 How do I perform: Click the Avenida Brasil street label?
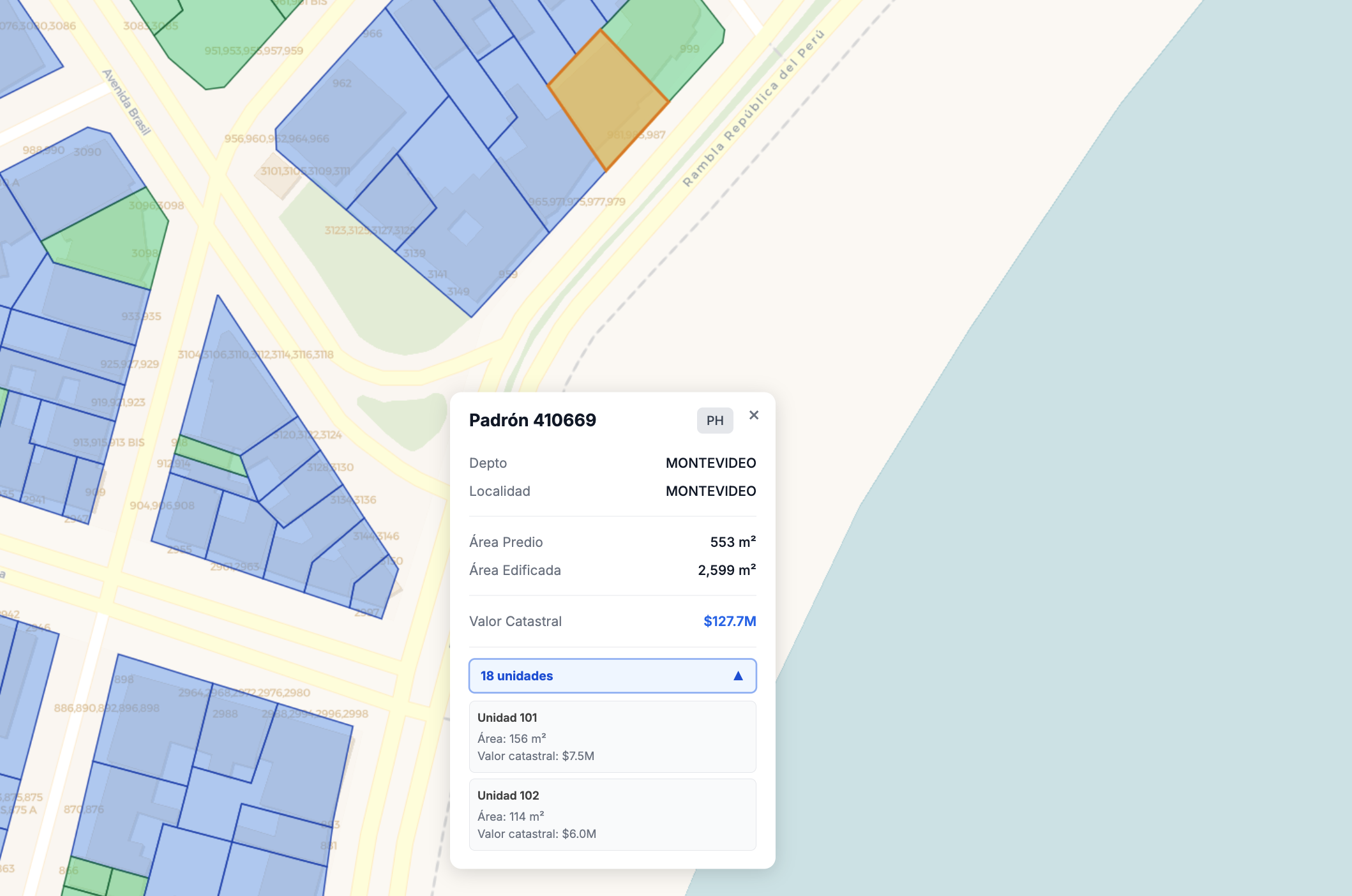click(126, 102)
